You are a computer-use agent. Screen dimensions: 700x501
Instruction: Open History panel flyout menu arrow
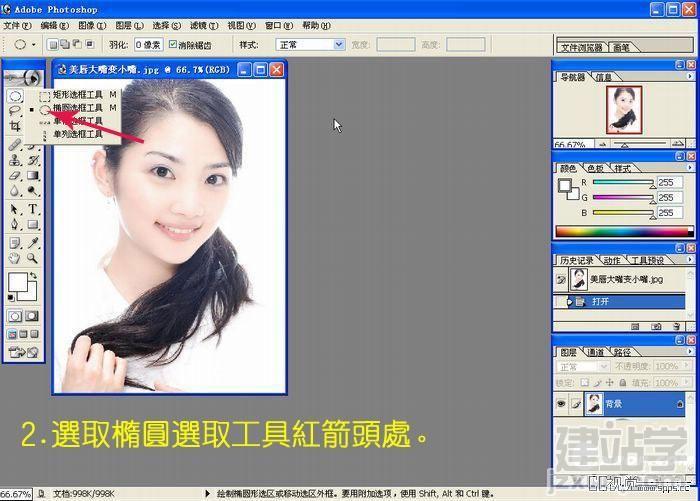pyautogui.click(x=690, y=259)
